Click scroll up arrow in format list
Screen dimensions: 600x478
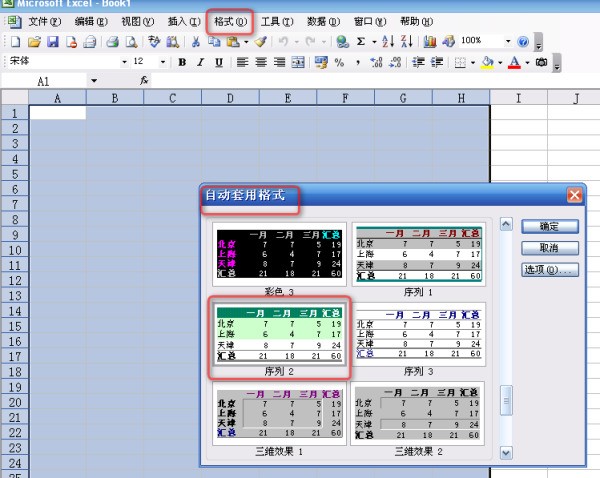click(506, 224)
